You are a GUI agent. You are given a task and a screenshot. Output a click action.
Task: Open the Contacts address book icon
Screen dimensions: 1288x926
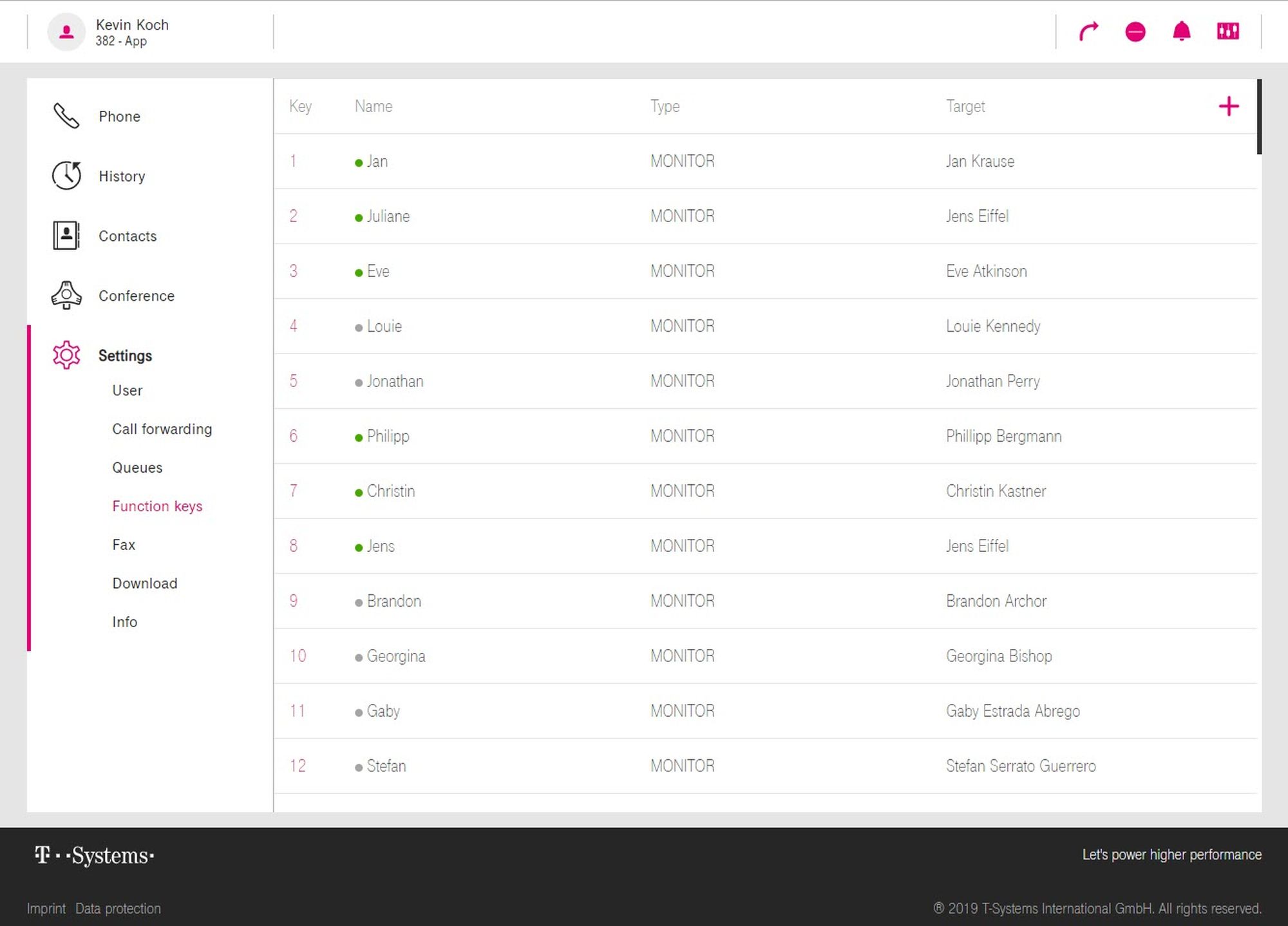(66, 236)
